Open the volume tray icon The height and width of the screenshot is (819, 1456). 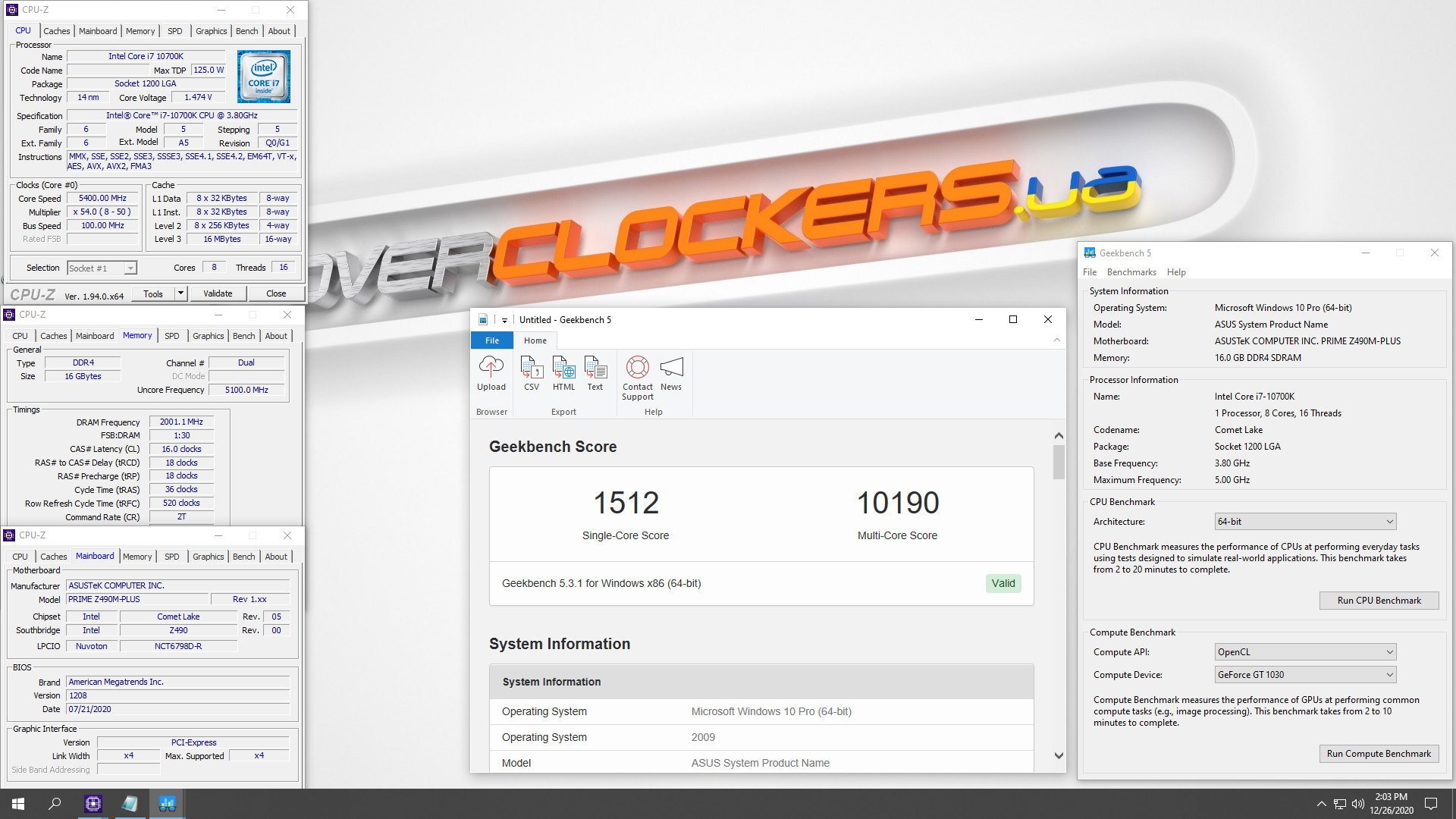[1358, 804]
